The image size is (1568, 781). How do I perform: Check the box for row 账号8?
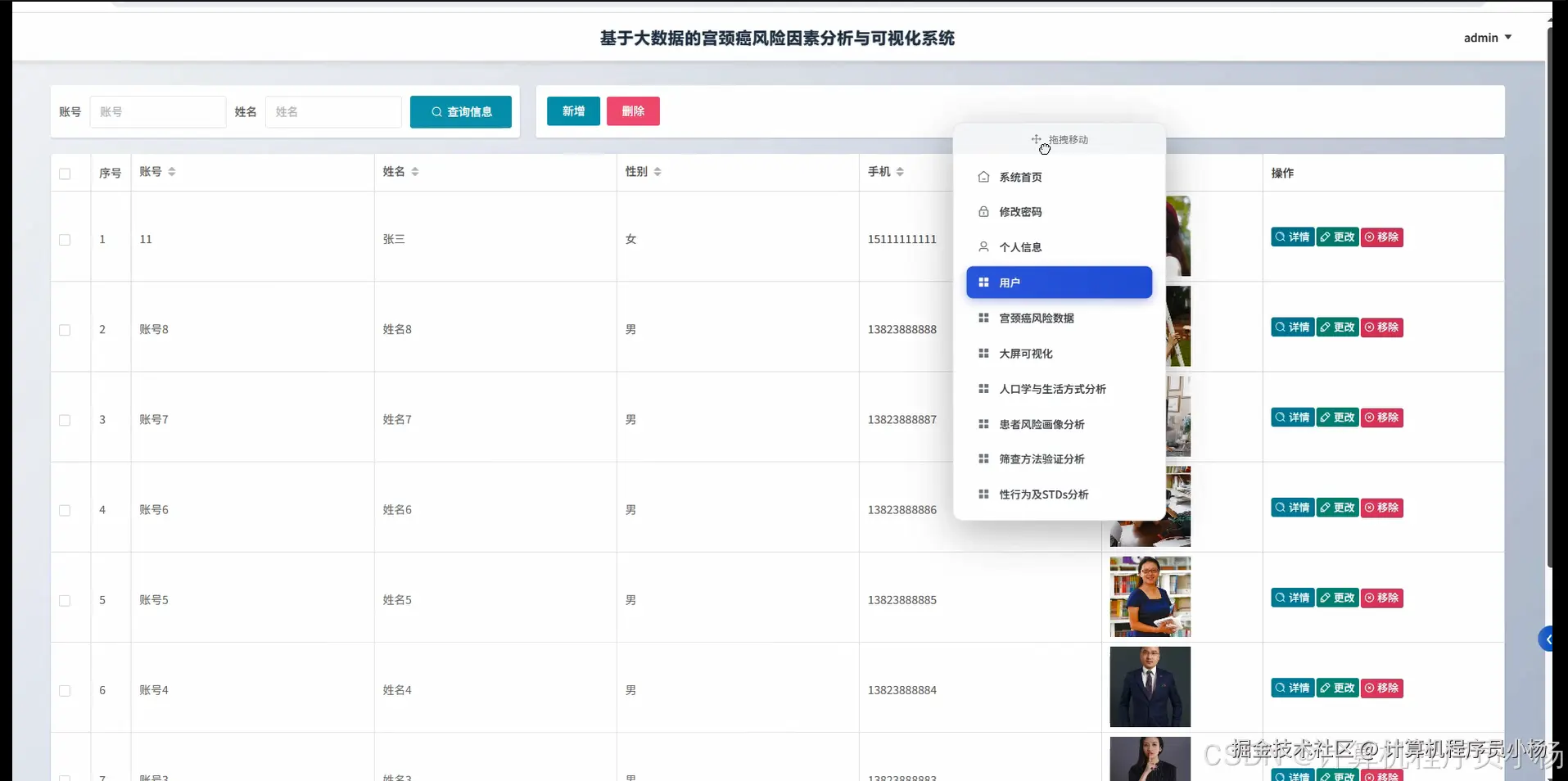point(65,330)
